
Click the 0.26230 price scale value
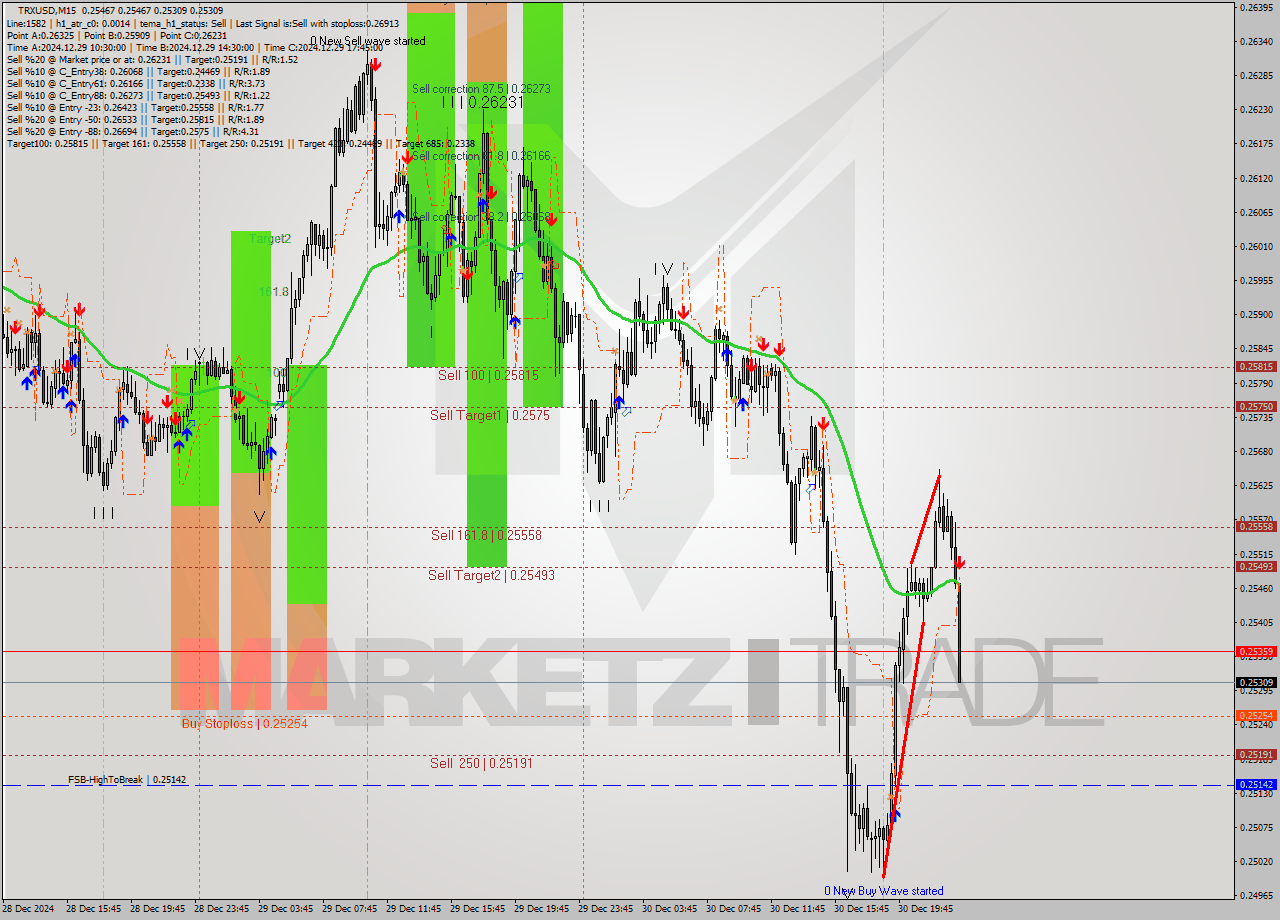(x=1256, y=110)
